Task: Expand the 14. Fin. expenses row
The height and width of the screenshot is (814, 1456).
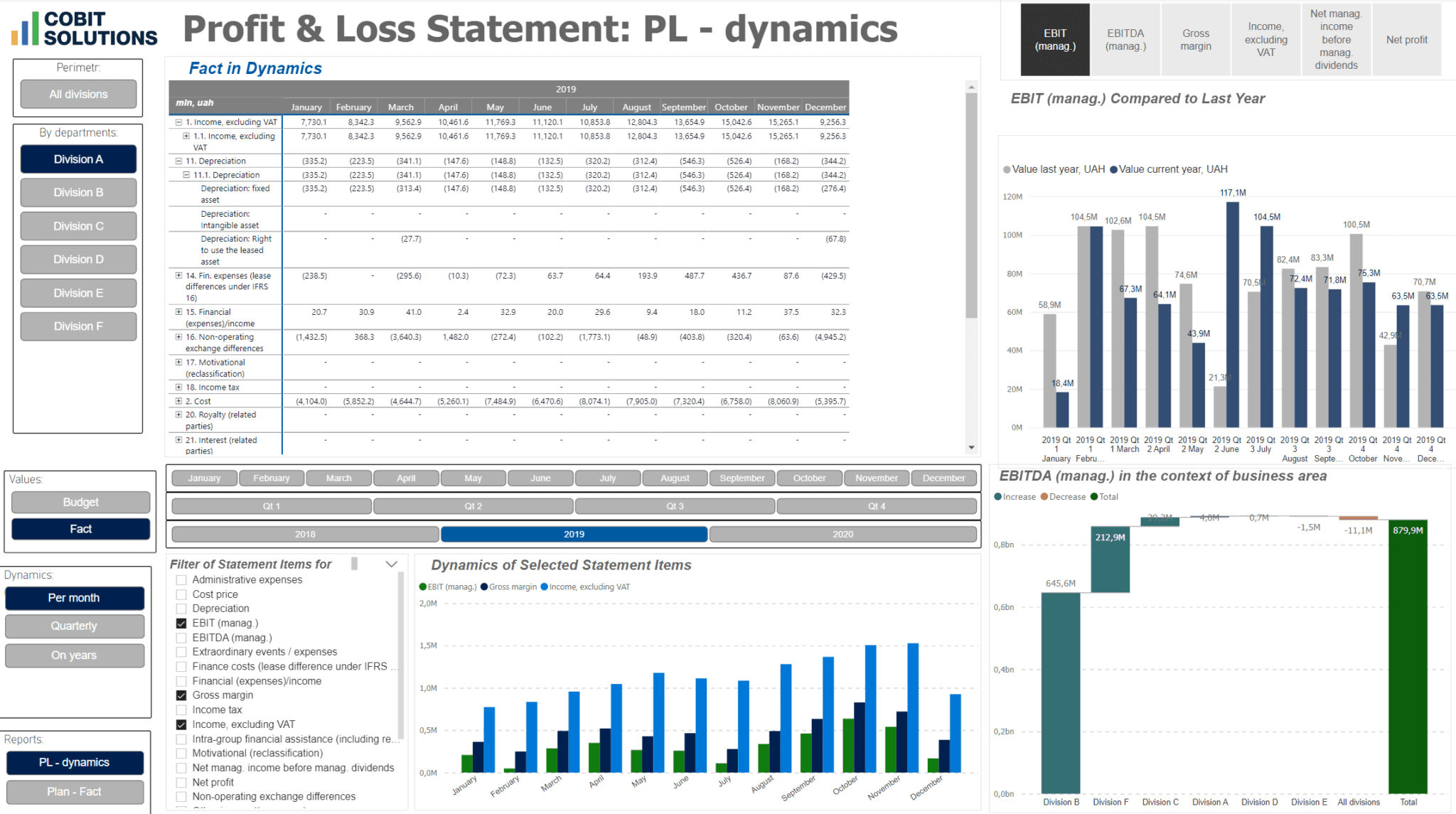Action: 178,275
